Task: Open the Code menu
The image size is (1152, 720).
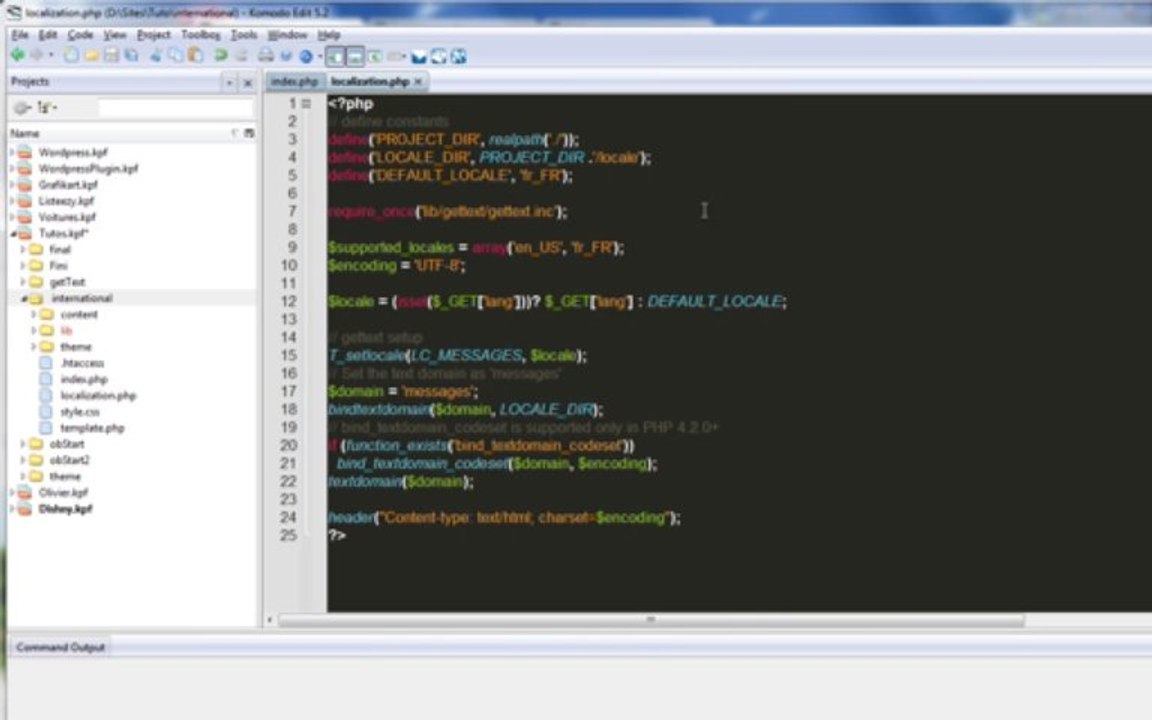Action: click(80, 35)
